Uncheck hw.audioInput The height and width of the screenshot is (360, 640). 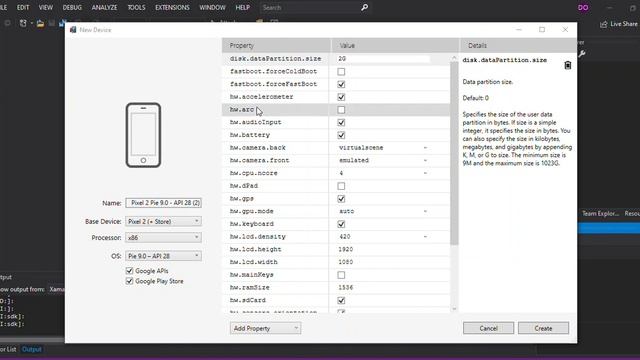coord(341,122)
